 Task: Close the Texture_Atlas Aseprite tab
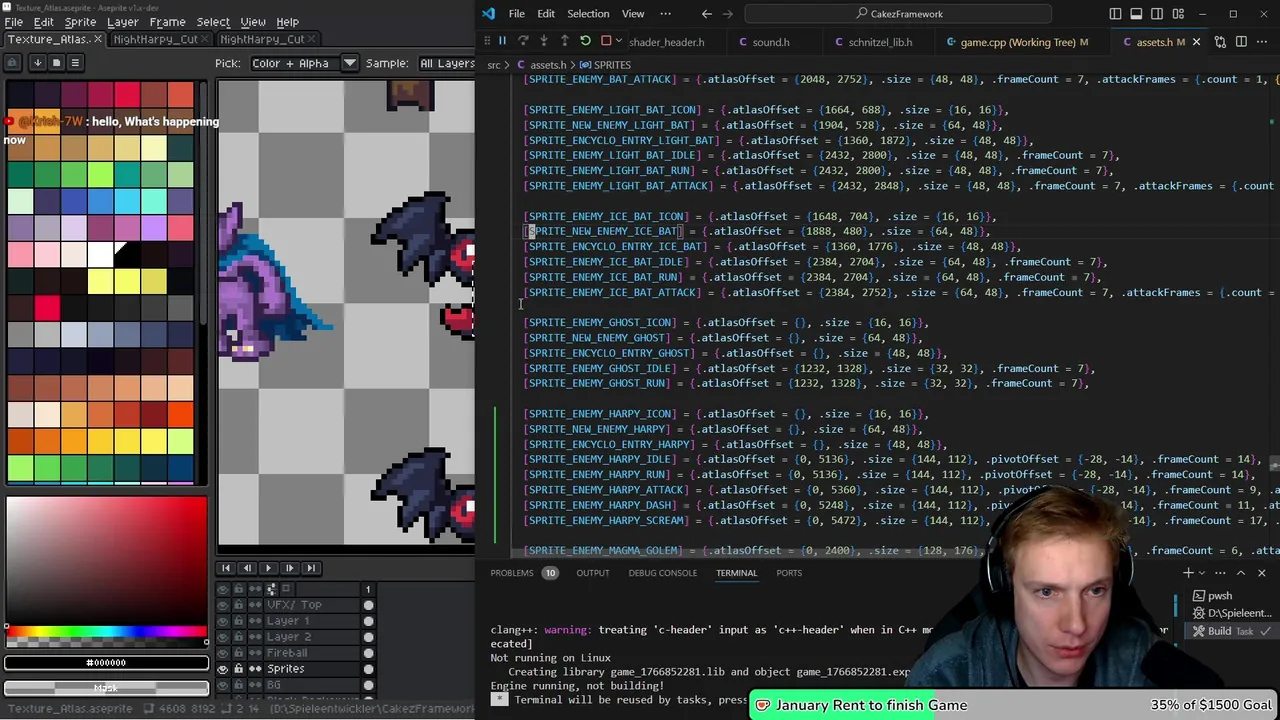(98, 39)
